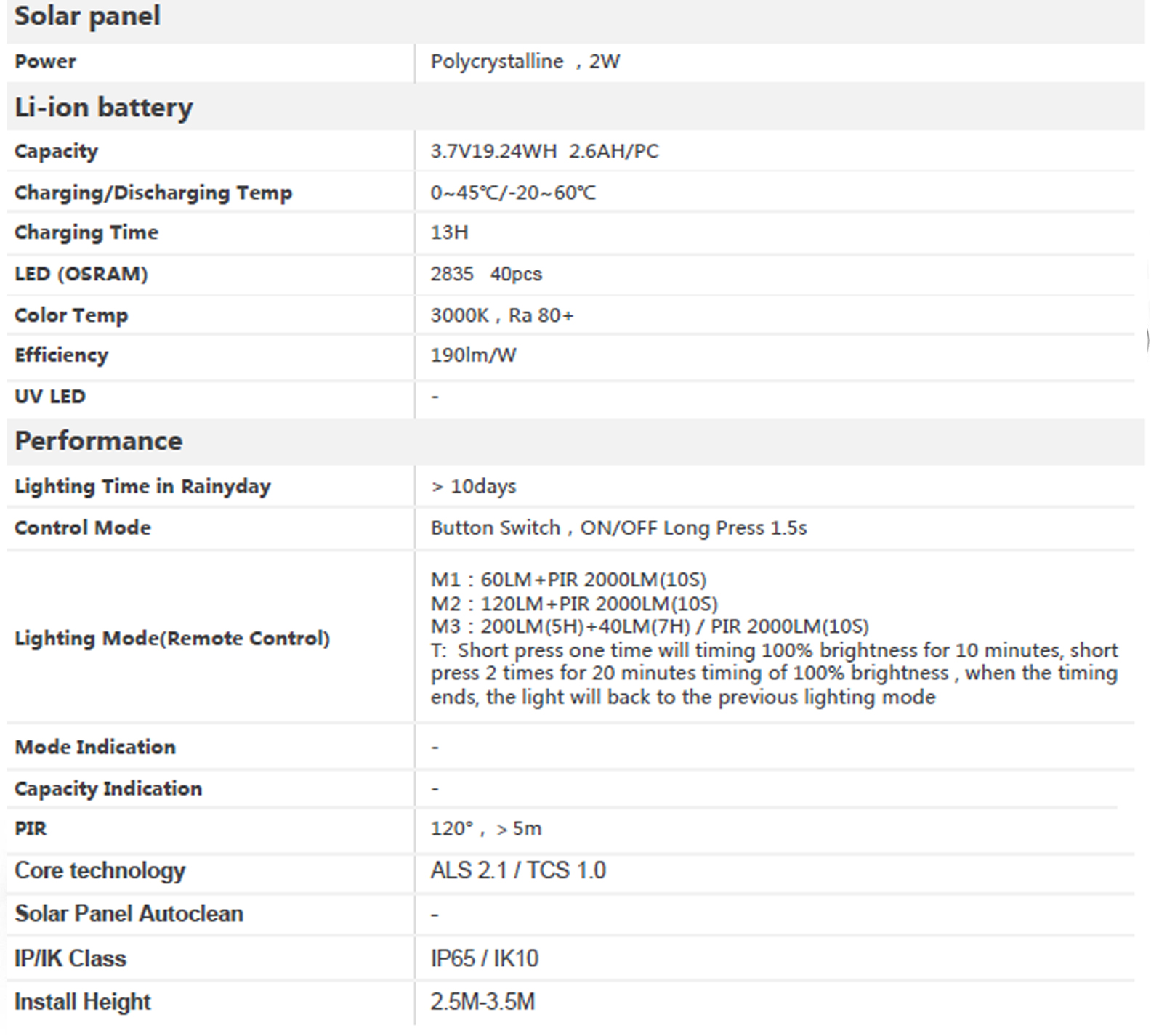This screenshot has height=1036, width=1167.
Task: Click the 'Lighting Mode(Remote Control)' label
Action: coord(172,639)
